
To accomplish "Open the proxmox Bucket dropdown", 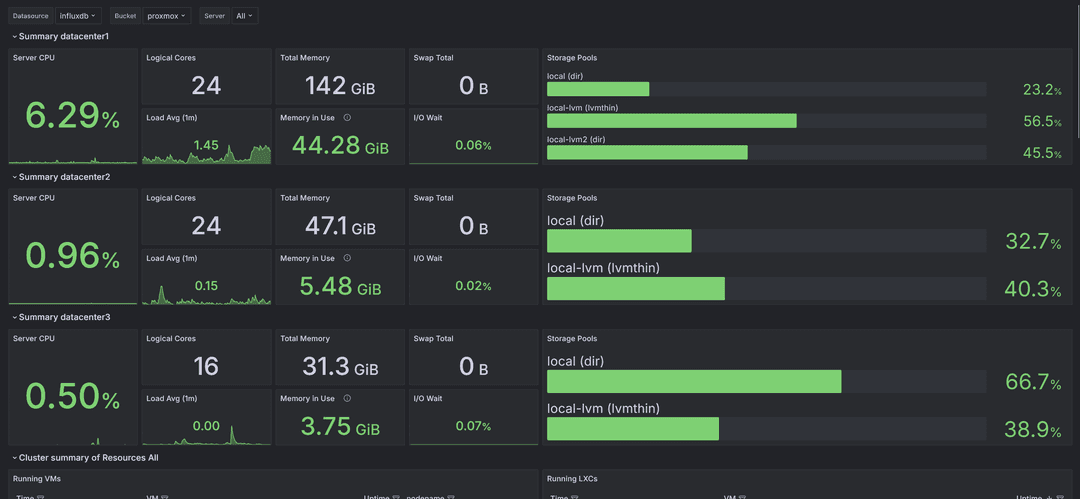I will pyautogui.click(x=167, y=16).
